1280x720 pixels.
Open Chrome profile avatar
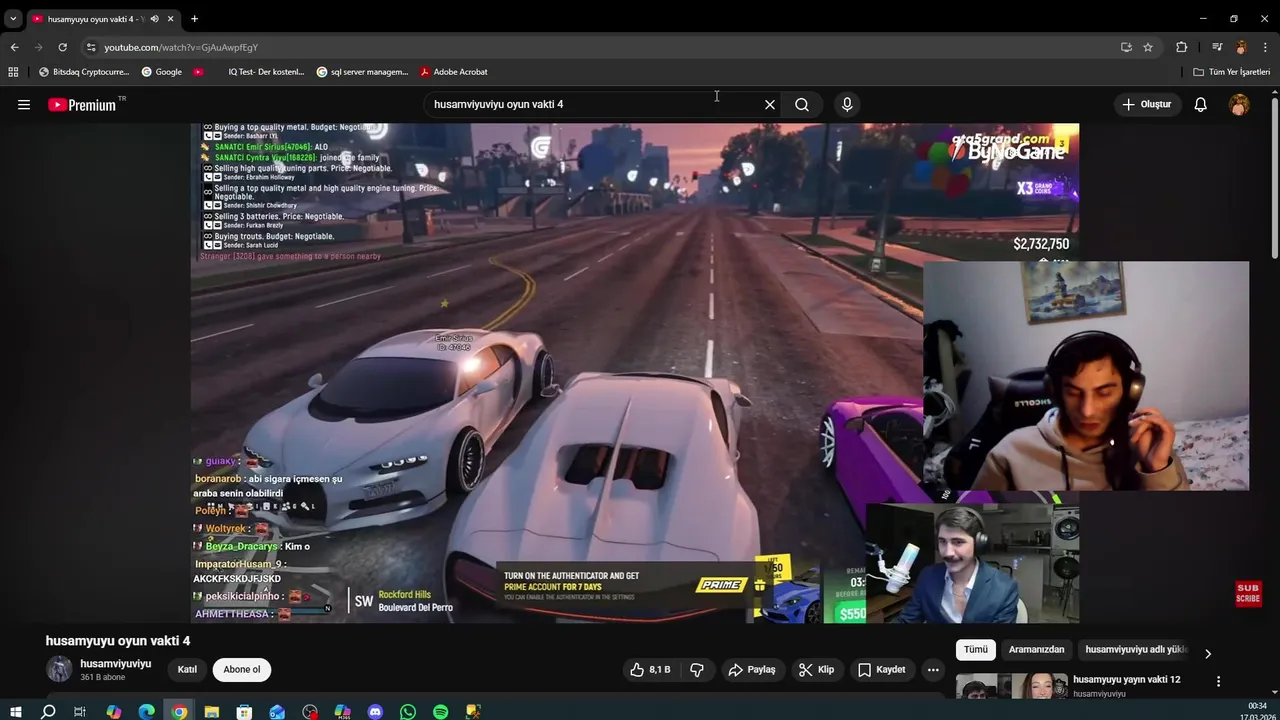click(x=1241, y=47)
